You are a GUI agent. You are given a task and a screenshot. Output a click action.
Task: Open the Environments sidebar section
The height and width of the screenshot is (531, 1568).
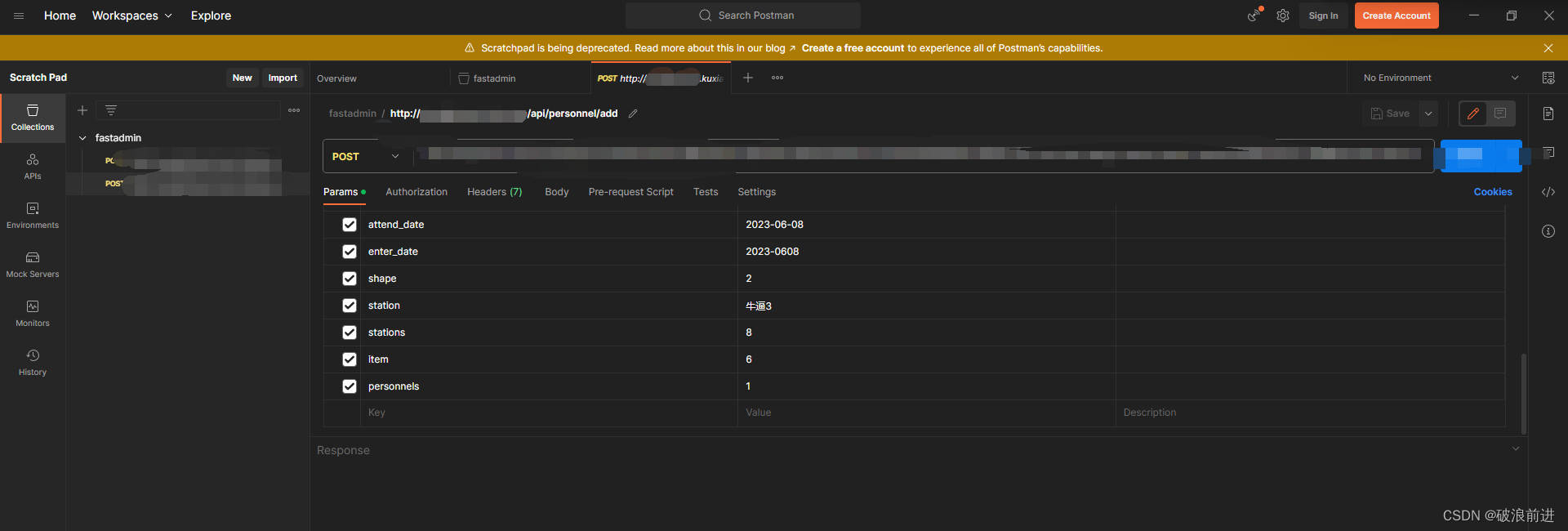pos(33,216)
